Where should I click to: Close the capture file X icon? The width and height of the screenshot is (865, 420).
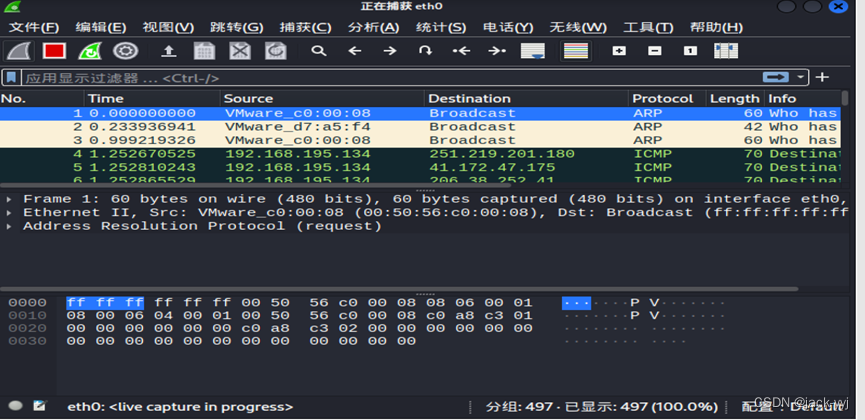click(240, 51)
